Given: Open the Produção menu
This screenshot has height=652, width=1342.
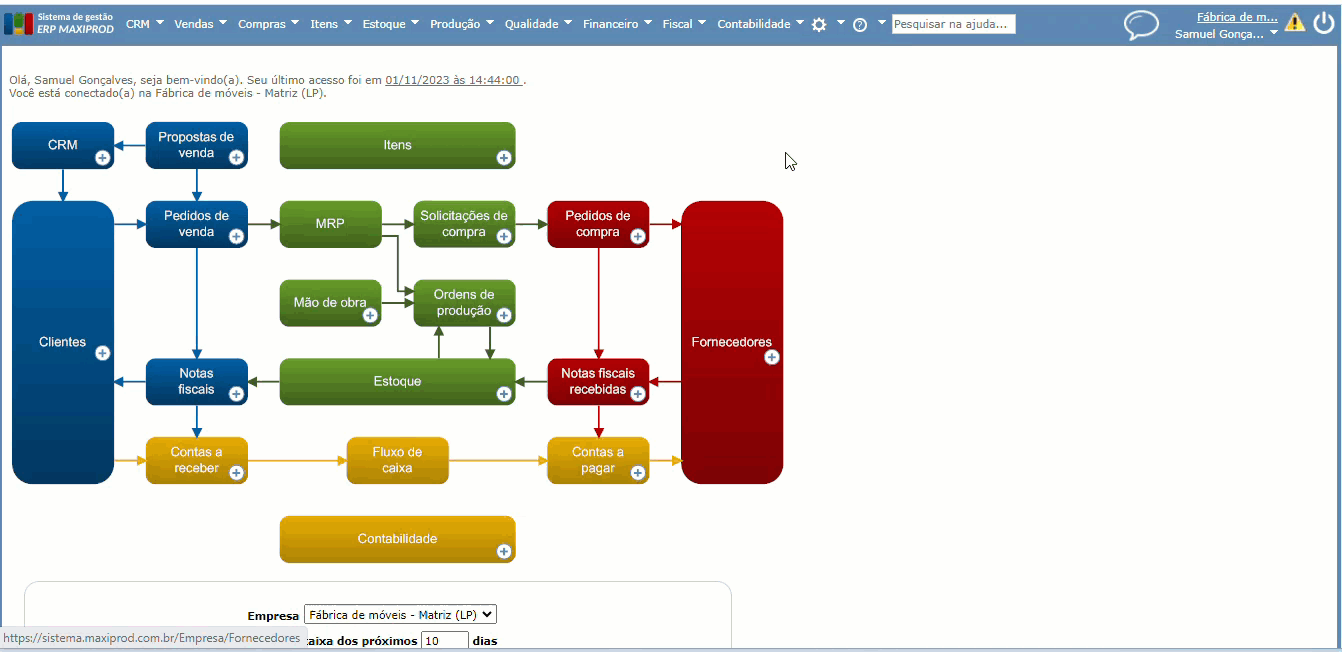Looking at the screenshot, I should [x=462, y=24].
